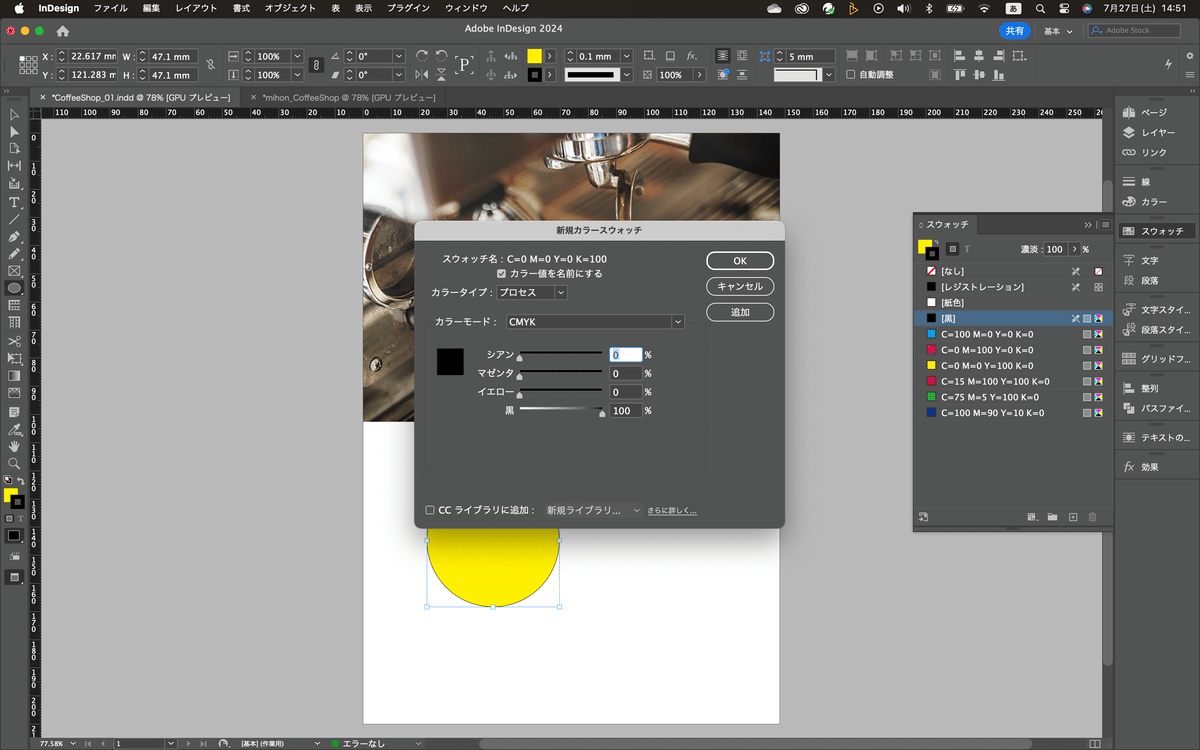Select the Scissors tool

click(14, 341)
